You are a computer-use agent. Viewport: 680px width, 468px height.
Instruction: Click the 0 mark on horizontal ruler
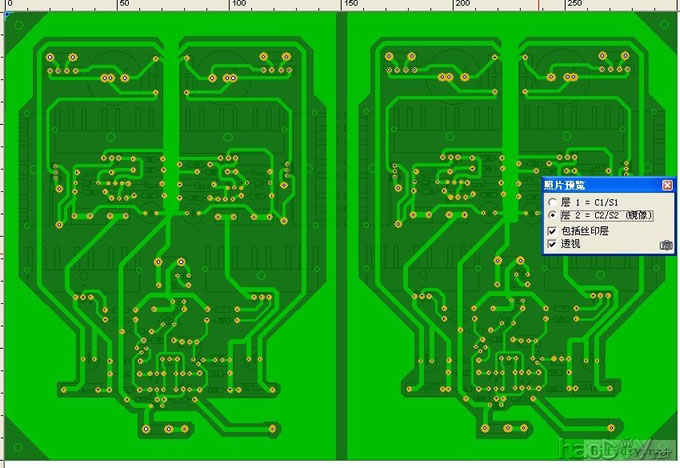(x=11, y=5)
